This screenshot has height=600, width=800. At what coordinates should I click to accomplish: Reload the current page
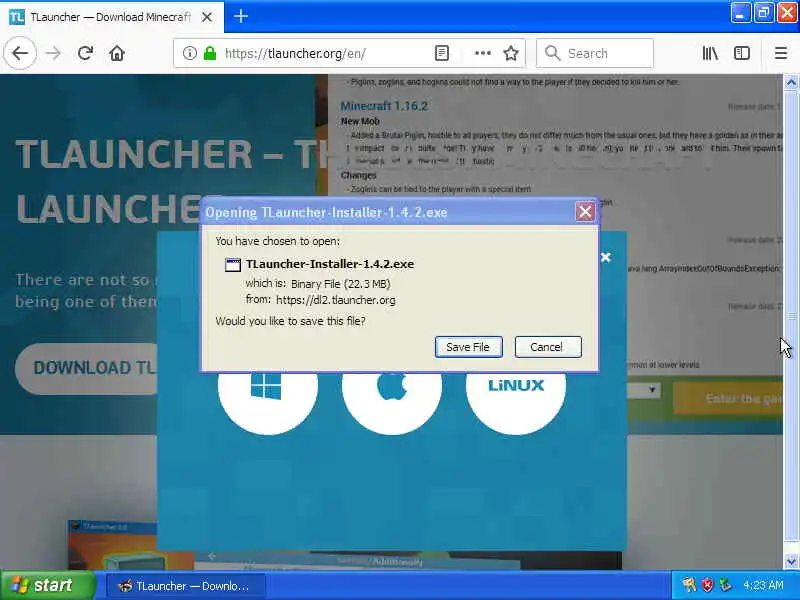pos(85,53)
